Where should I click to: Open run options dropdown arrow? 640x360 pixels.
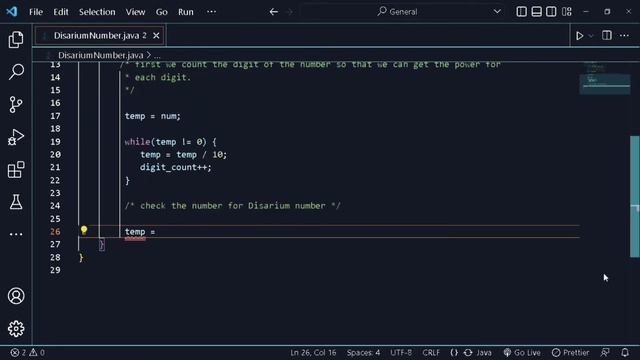[x=591, y=36]
